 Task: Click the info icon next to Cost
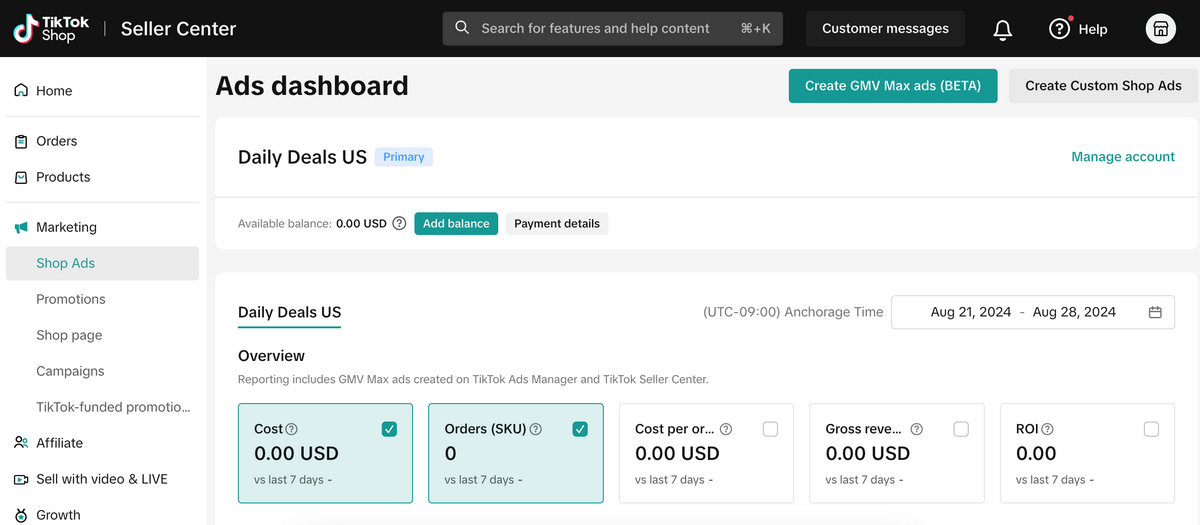[x=292, y=429]
